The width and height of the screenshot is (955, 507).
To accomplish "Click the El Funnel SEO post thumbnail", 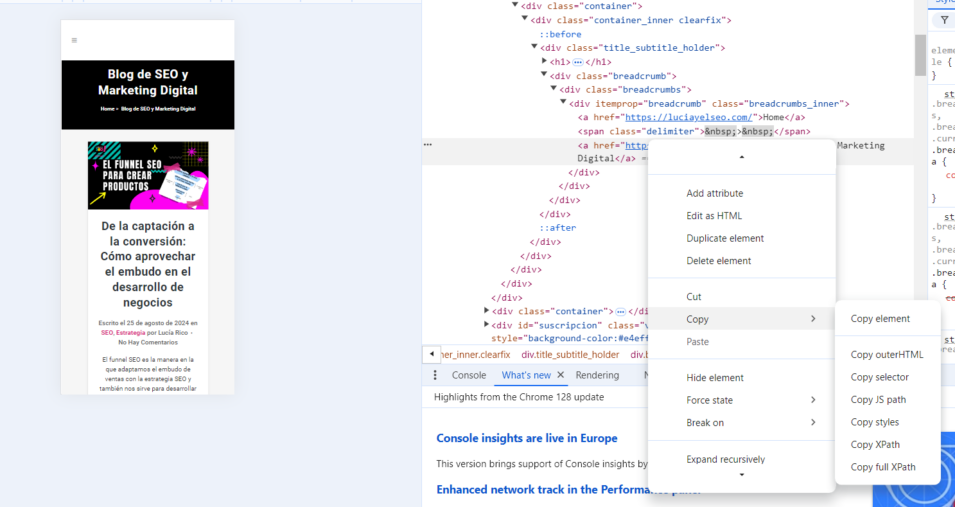I will point(148,176).
